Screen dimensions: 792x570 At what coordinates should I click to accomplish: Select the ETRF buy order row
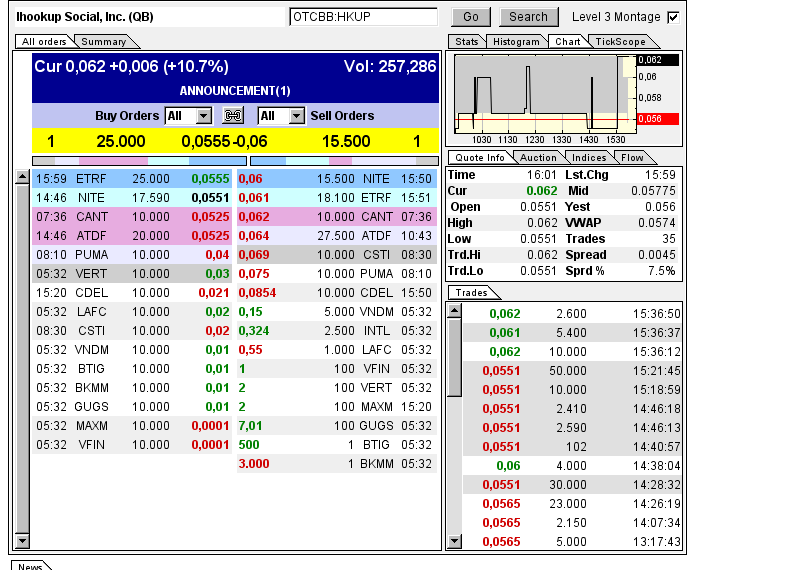(x=132, y=178)
